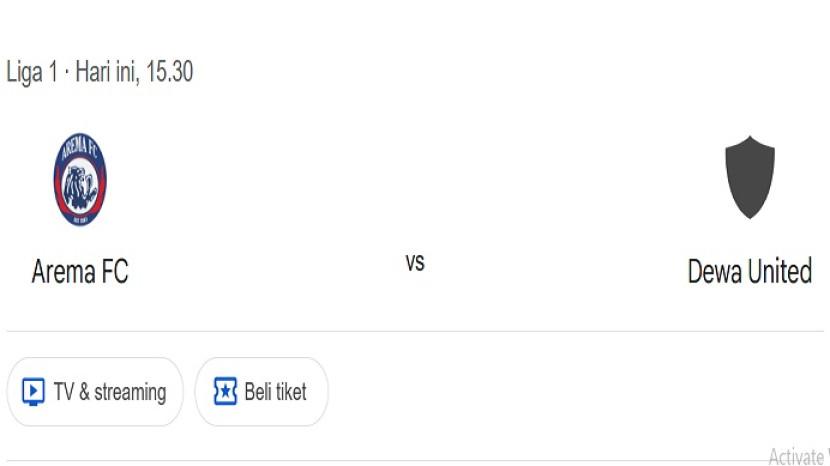This screenshot has height=466, width=830.
Task: Click the Liga 1 match header line
Action: click(100, 73)
